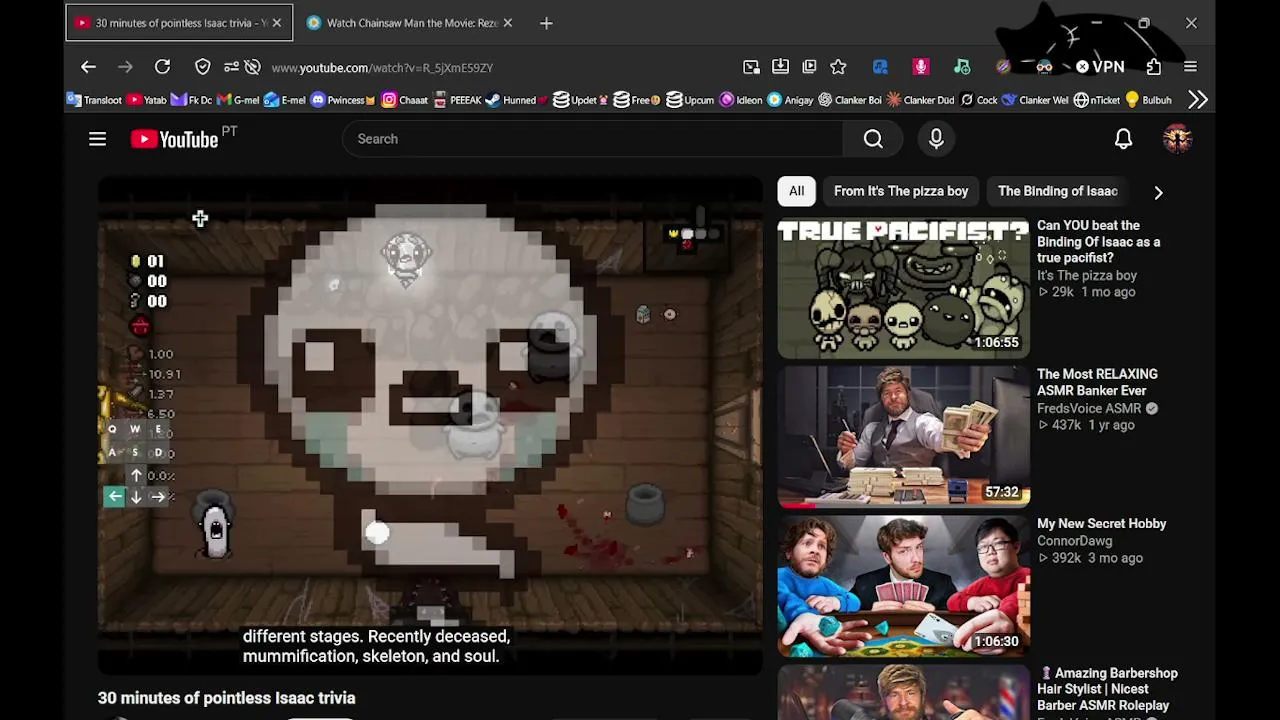
Task: Click the media playlist icon in address bar
Action: coord(809,67)
